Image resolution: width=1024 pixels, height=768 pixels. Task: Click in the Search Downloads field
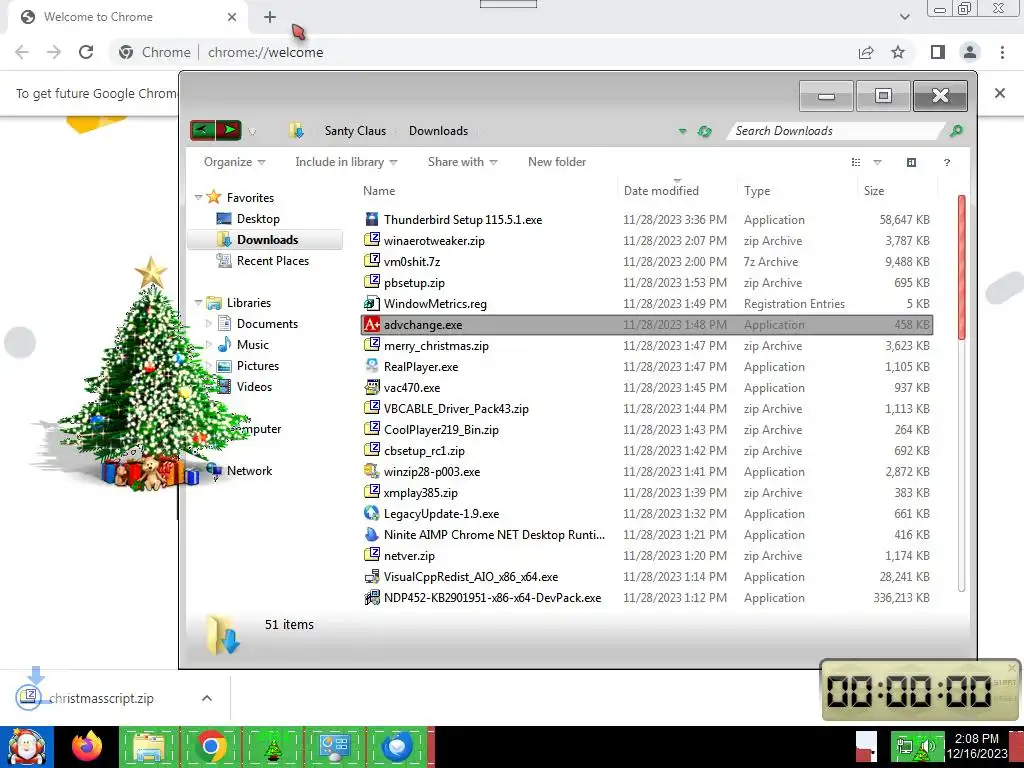coord(837,131)
